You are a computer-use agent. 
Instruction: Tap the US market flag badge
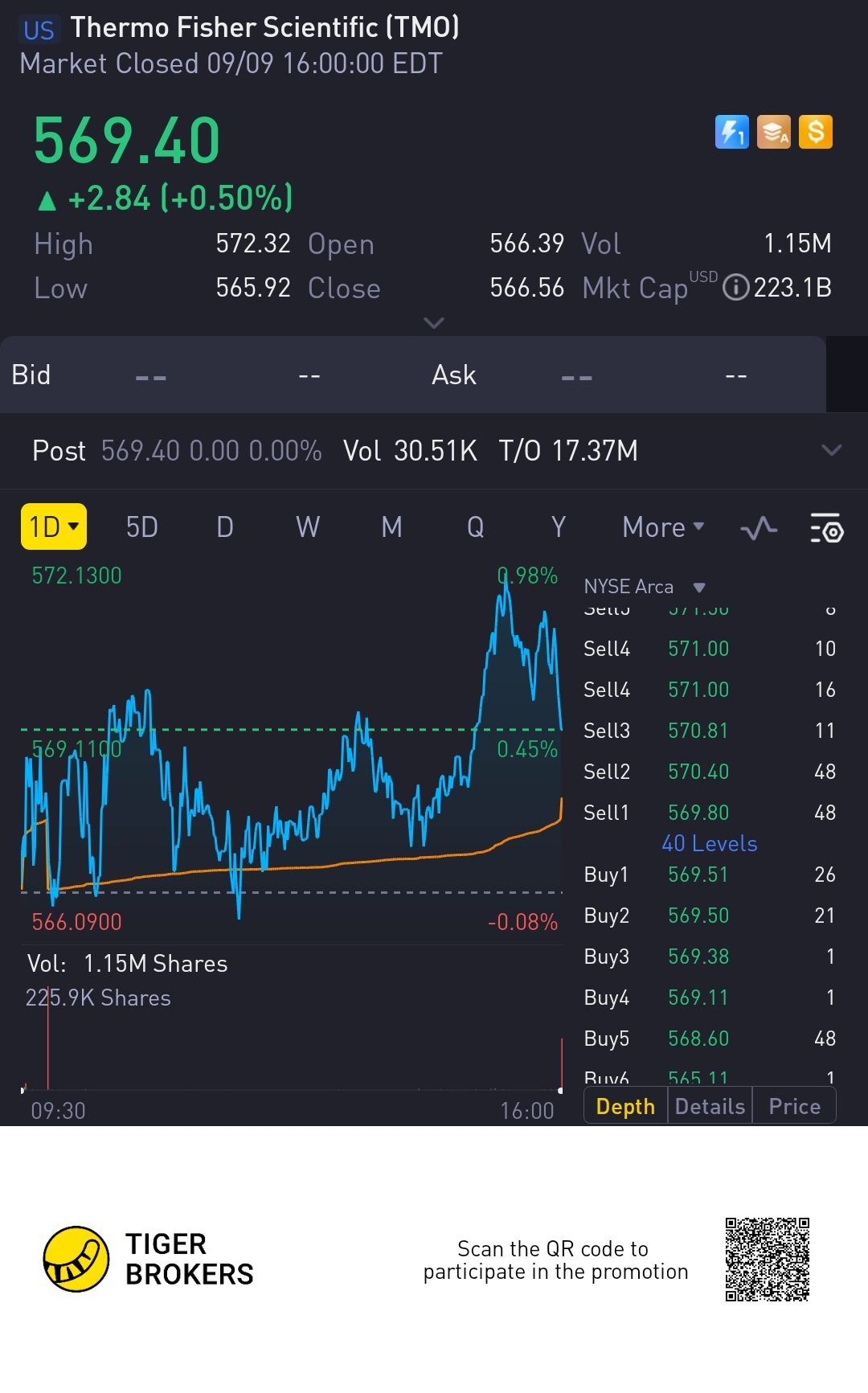click(x=39, y=31)
